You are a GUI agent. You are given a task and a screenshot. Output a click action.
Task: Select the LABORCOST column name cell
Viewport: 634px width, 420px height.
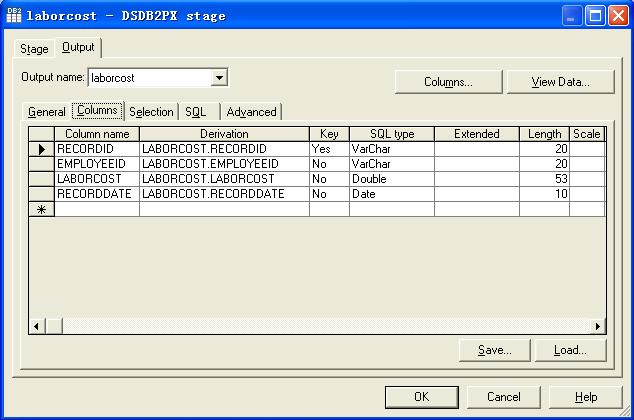(x=97, y=179)
